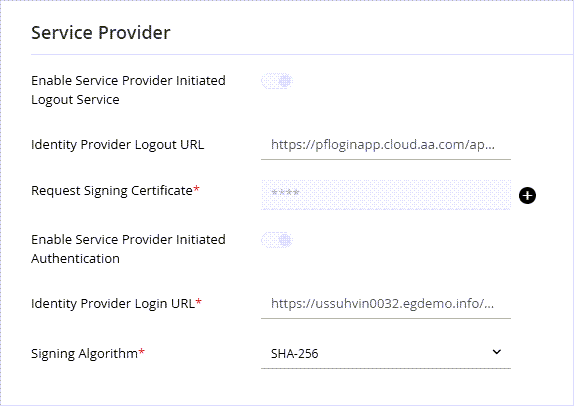Focus the Identity Provider Login URL field
This screenshot has height=406, width=574.
(386, 304)
